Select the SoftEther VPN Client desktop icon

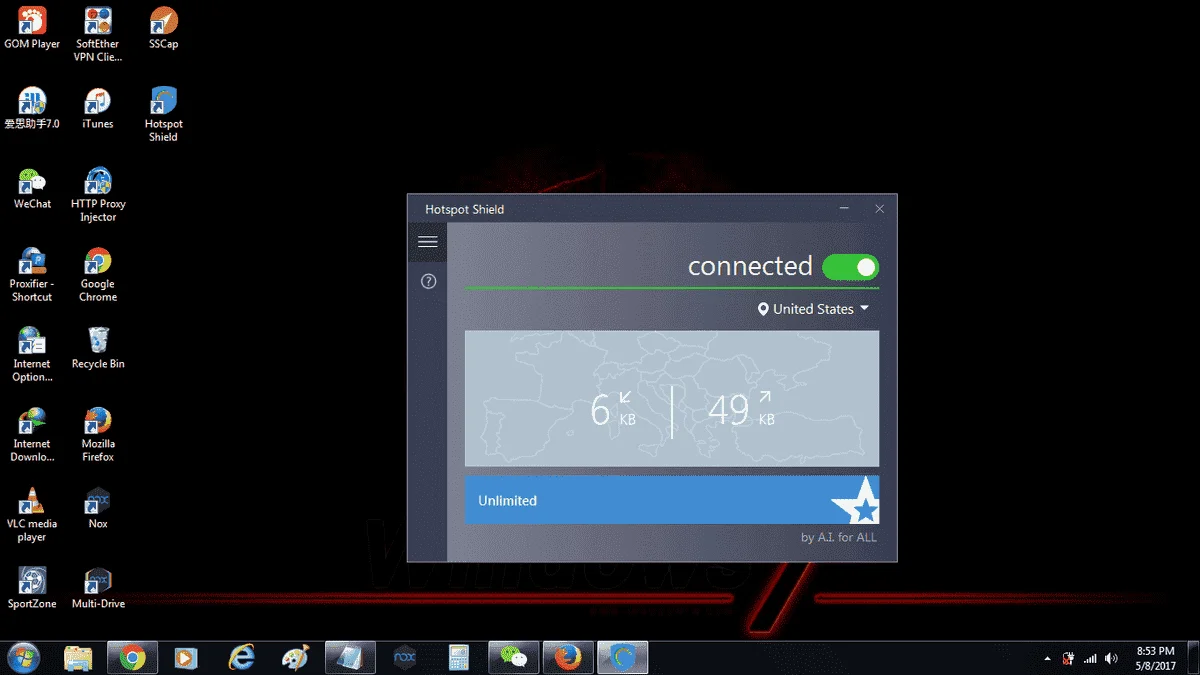98,34
